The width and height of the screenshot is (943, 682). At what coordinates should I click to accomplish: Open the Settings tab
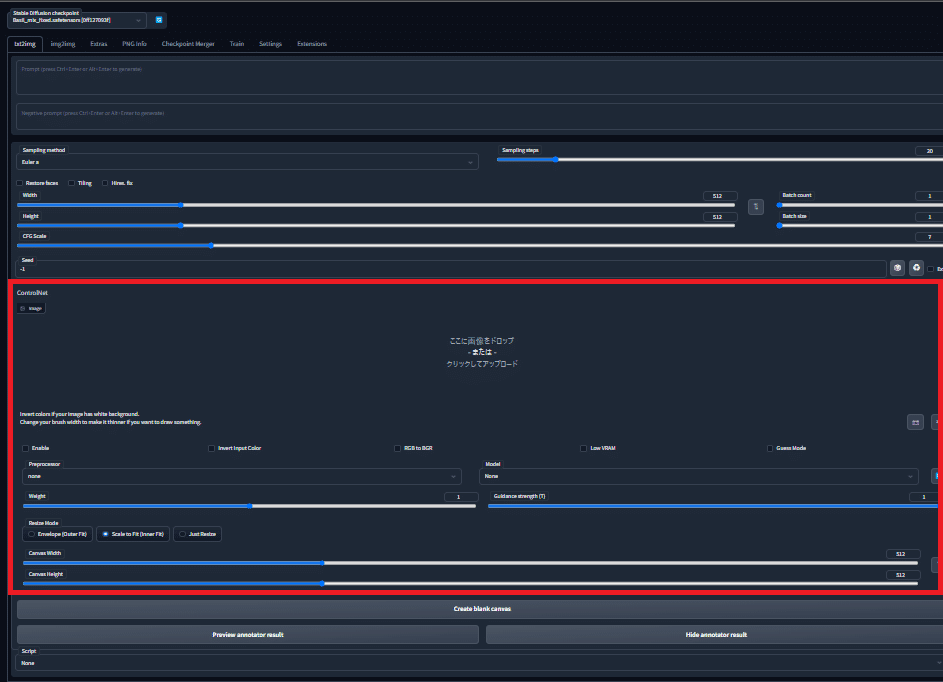[271, 44]
